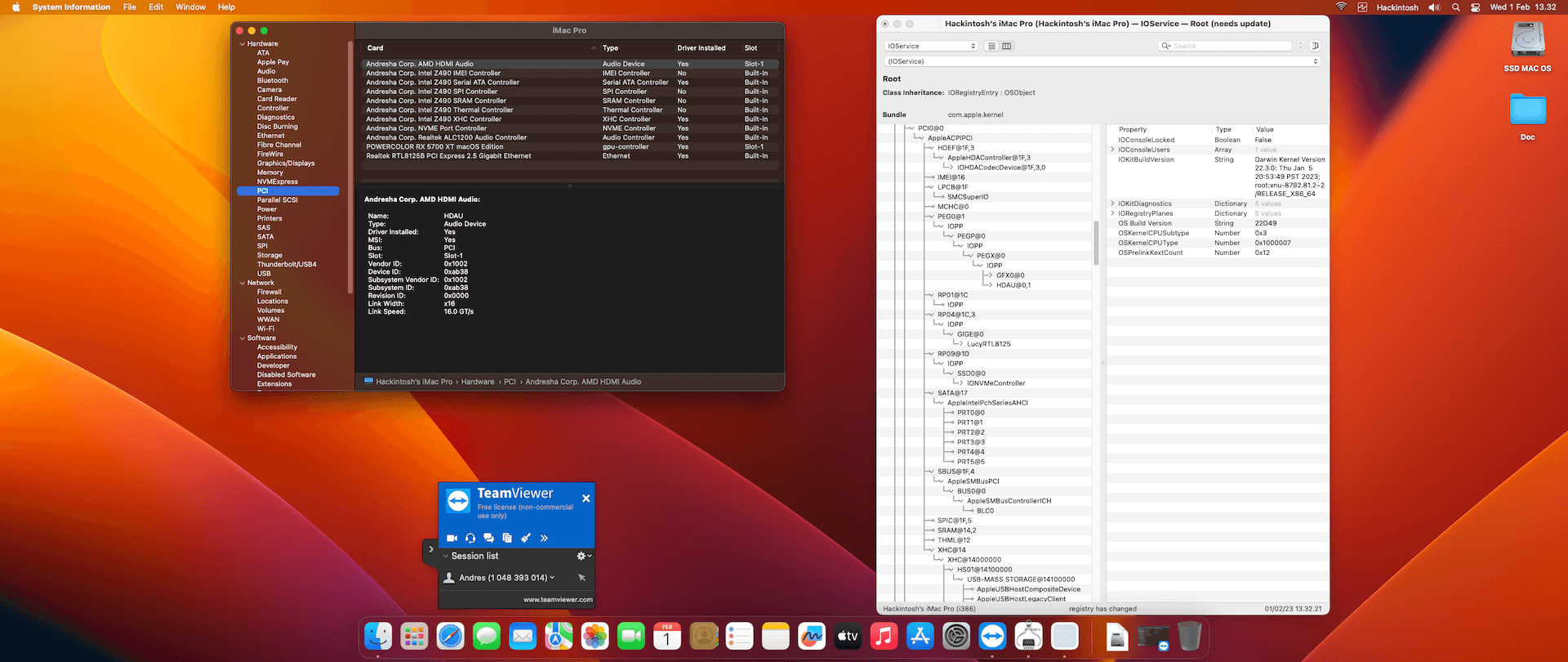Show more TeamViewer actions double-arrow
The image size is (1568, 662).
[x=544, y=538]
